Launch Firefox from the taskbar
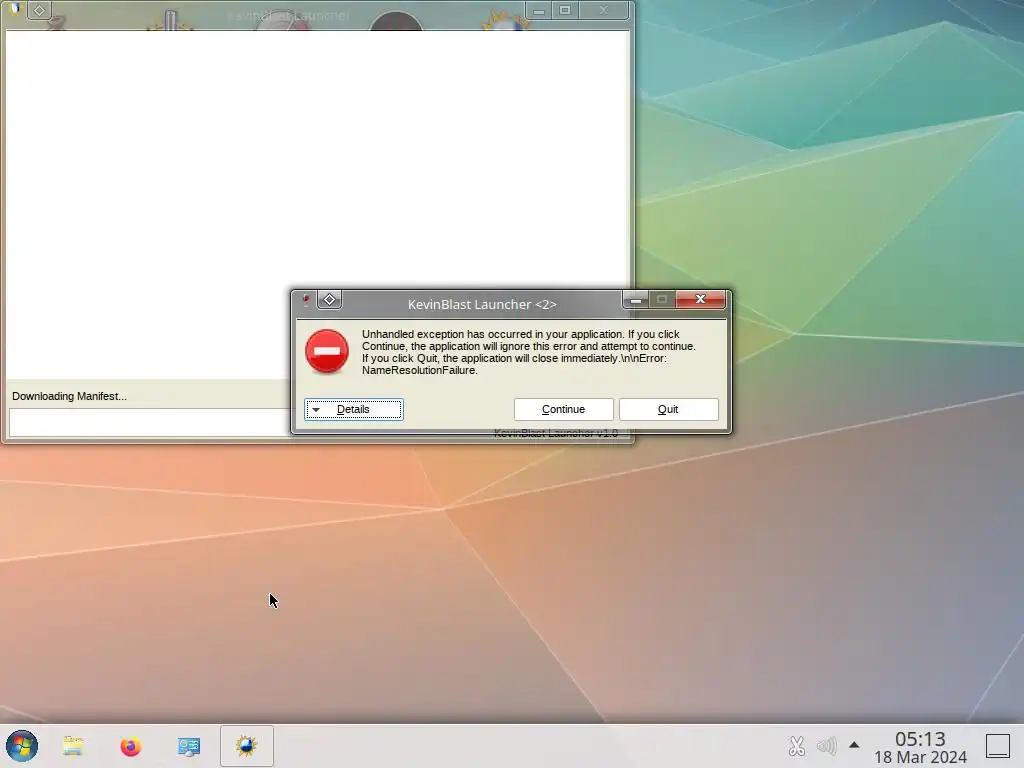The image size is (1024, 768). point(131,746)
